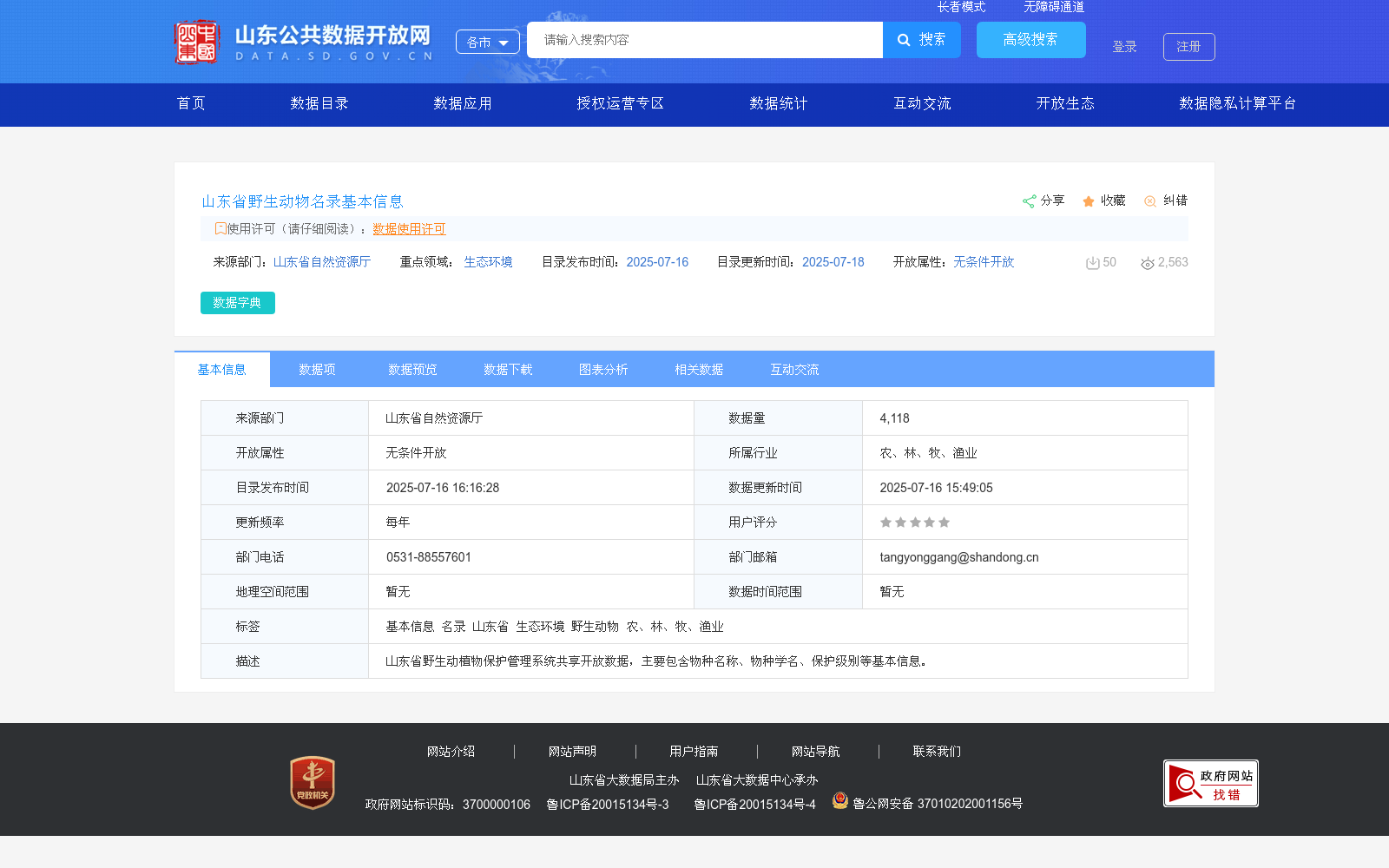Switch to 长者模式 elder mode

tap(961, 7)
